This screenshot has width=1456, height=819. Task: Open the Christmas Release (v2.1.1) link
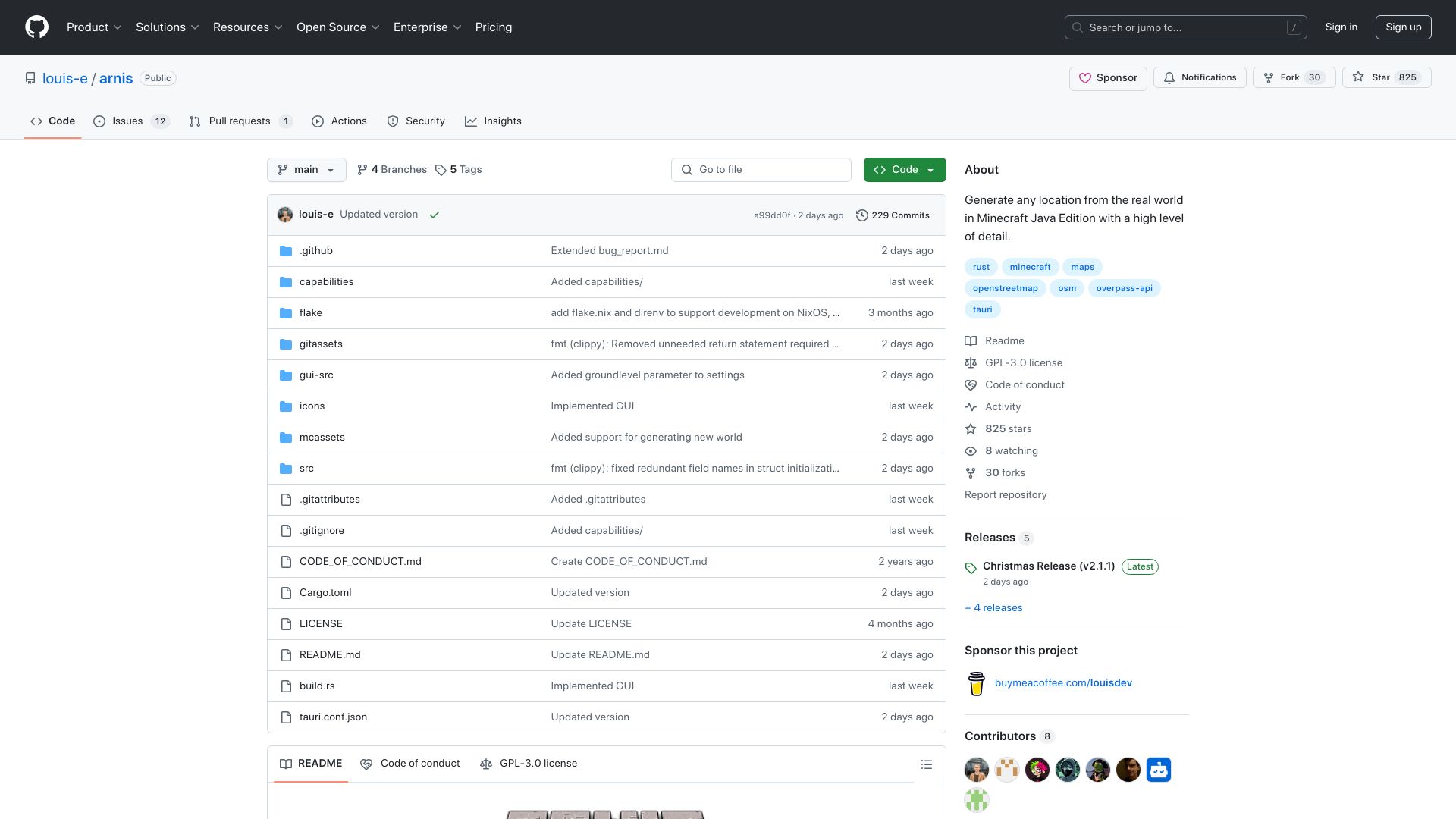pos(1049,566)
